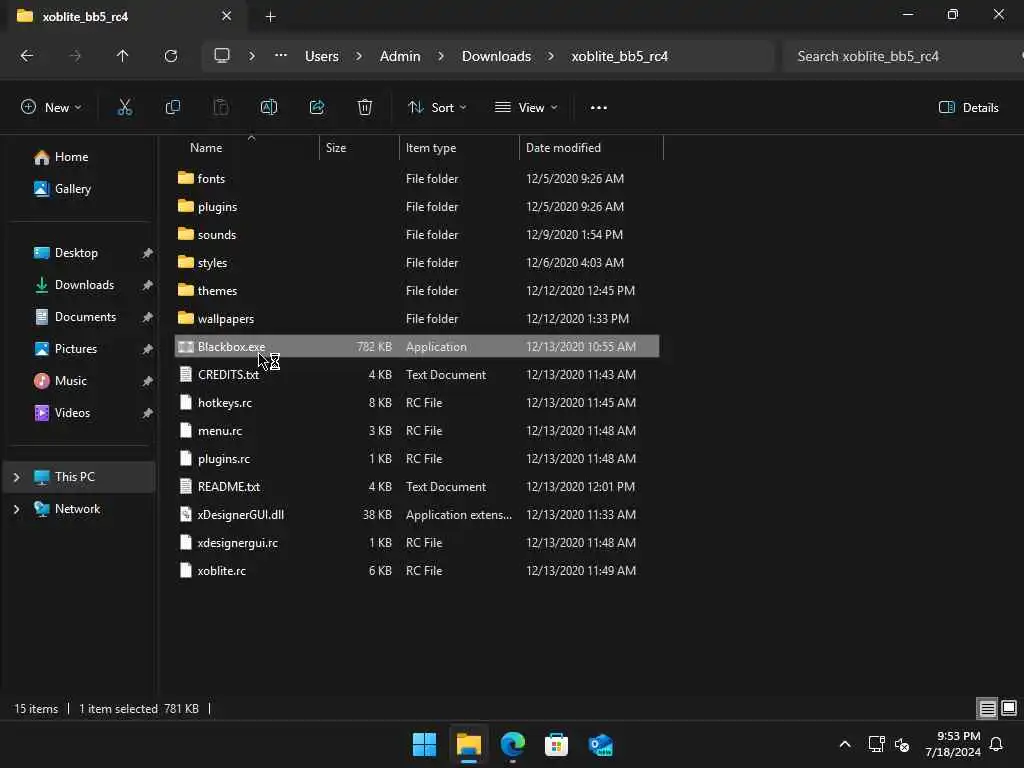Click Users in address breadcrumb
The image size is (1024, 768).
(321, 56)
